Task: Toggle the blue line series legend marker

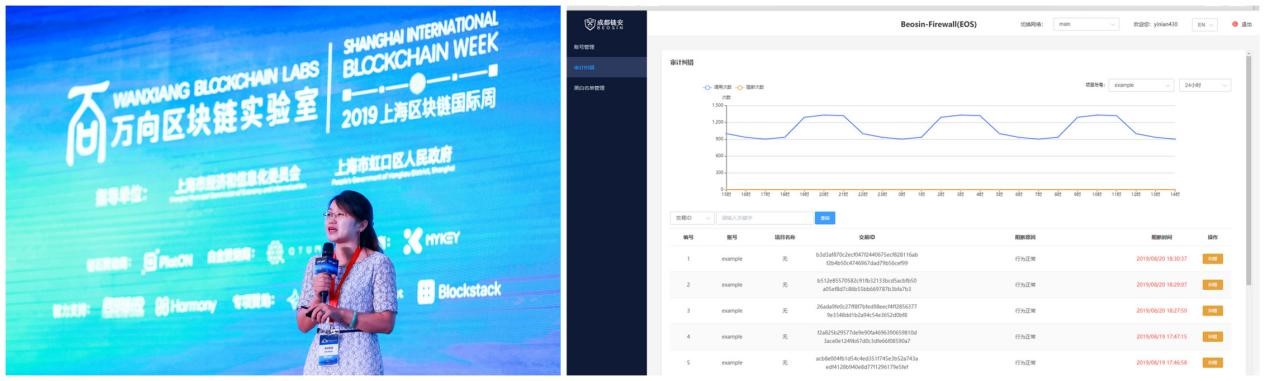Action: [x=707, y=87]
